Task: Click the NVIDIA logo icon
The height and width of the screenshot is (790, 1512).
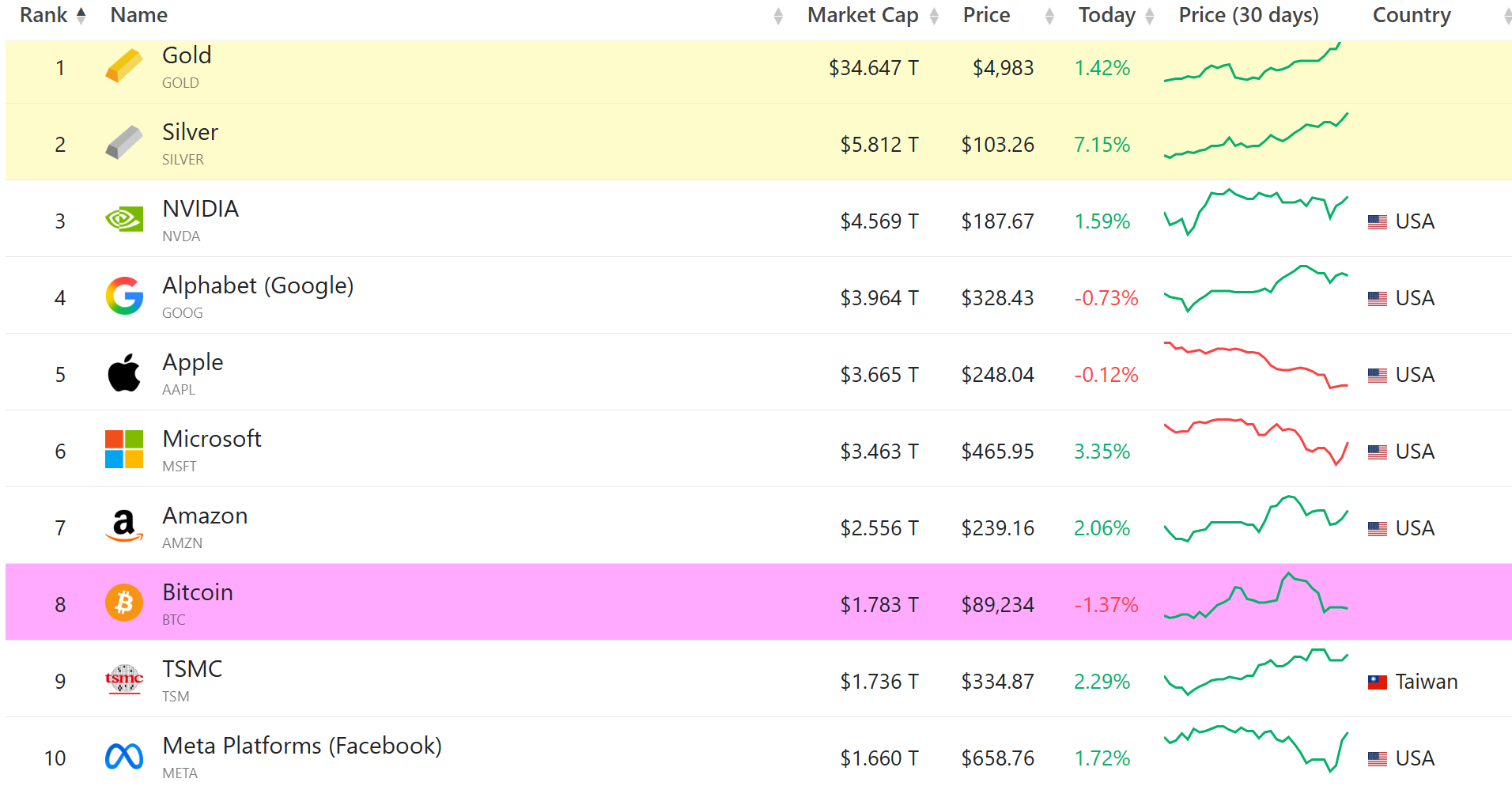Action: 124,219
